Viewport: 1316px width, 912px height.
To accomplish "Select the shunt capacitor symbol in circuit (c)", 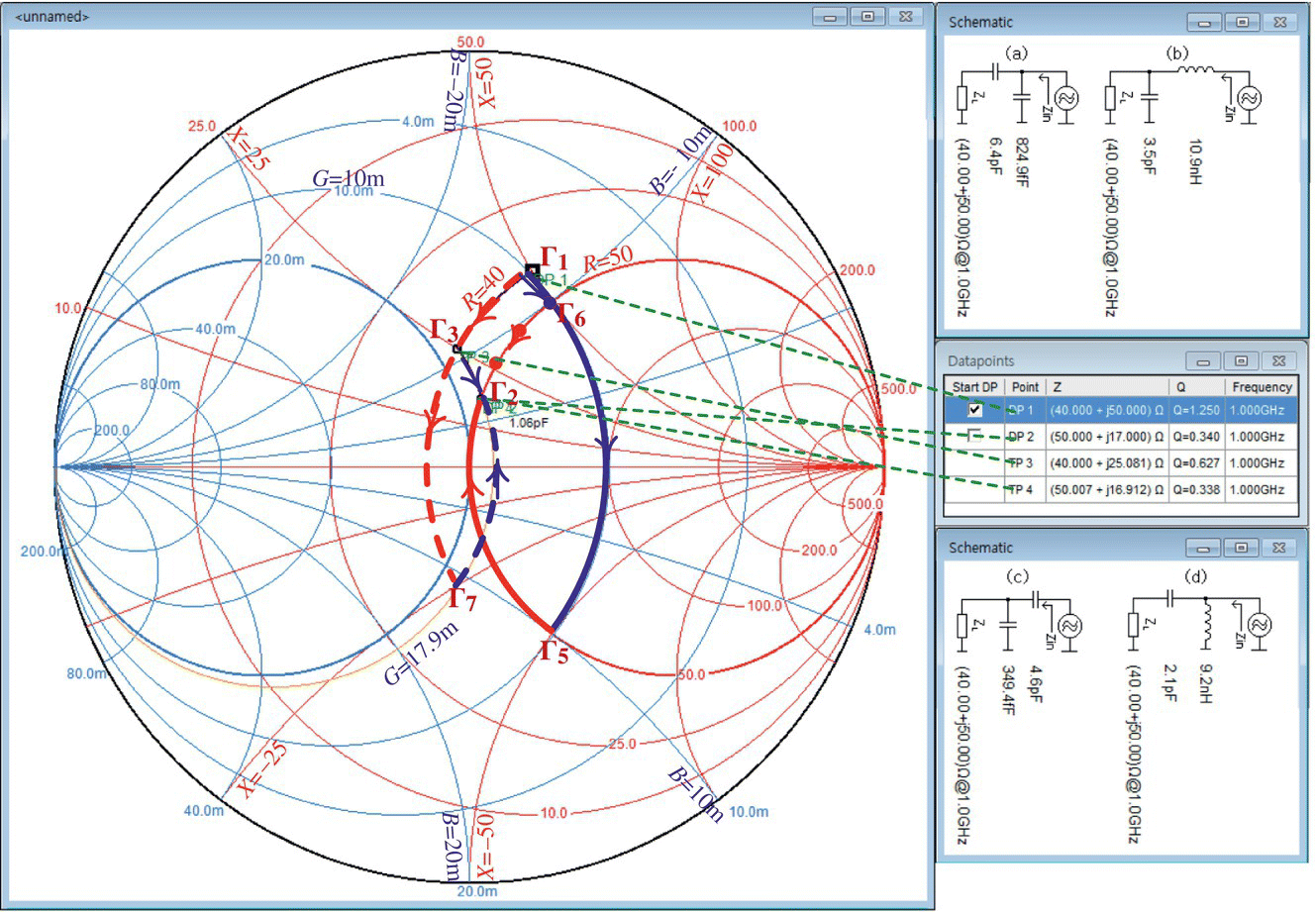I will pos(1008,625).
